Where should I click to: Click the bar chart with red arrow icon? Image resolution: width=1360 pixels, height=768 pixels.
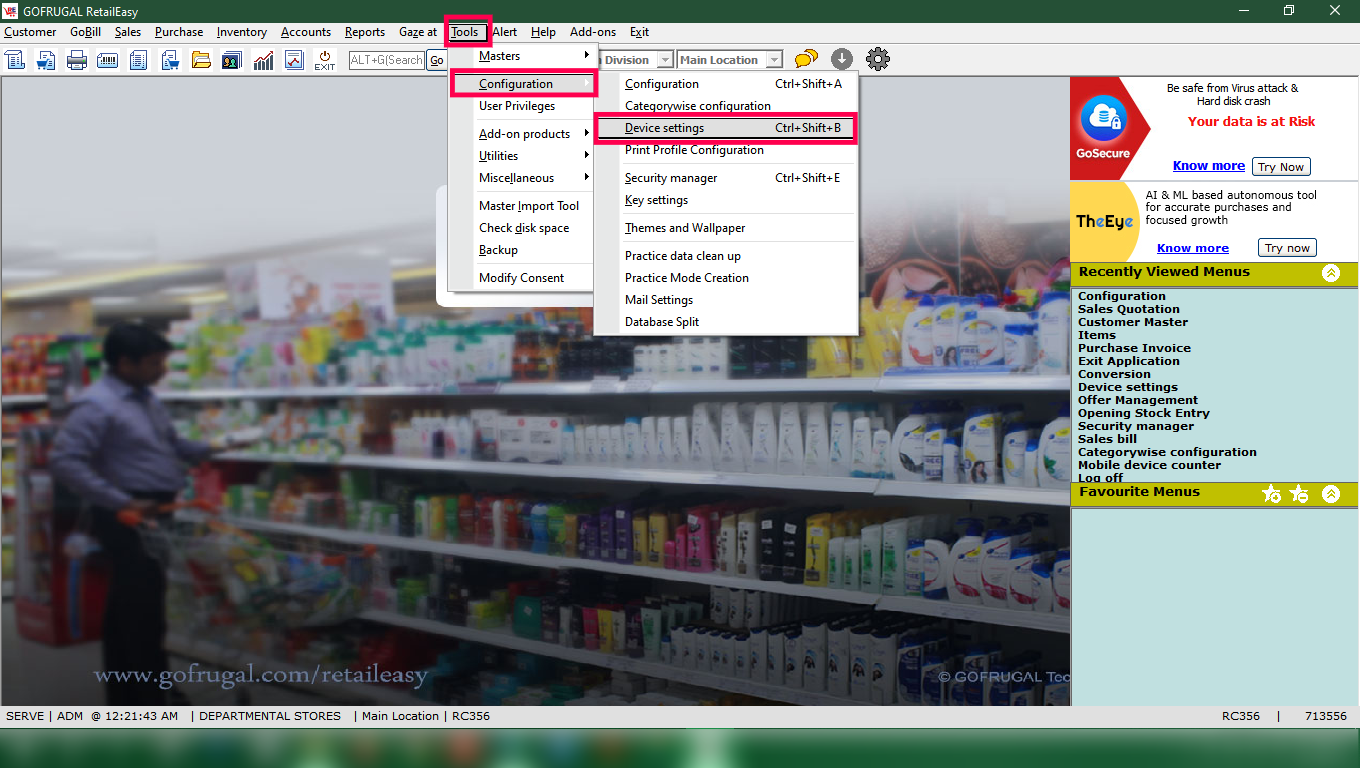tap(263, 60)
